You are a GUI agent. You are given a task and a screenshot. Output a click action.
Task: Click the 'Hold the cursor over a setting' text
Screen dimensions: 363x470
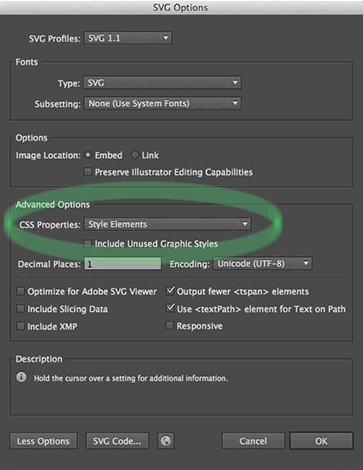point(131,378)
